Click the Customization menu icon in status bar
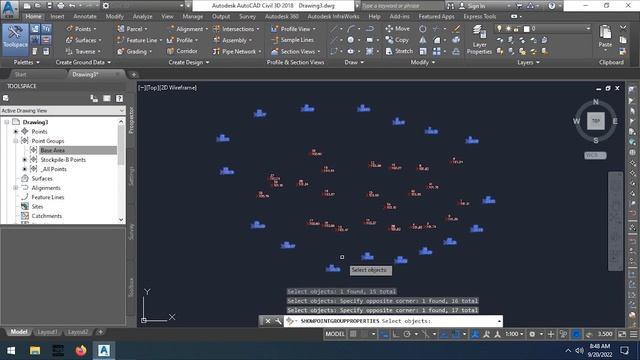The height and width of the screenshot is (360, 640). (633, 334)
